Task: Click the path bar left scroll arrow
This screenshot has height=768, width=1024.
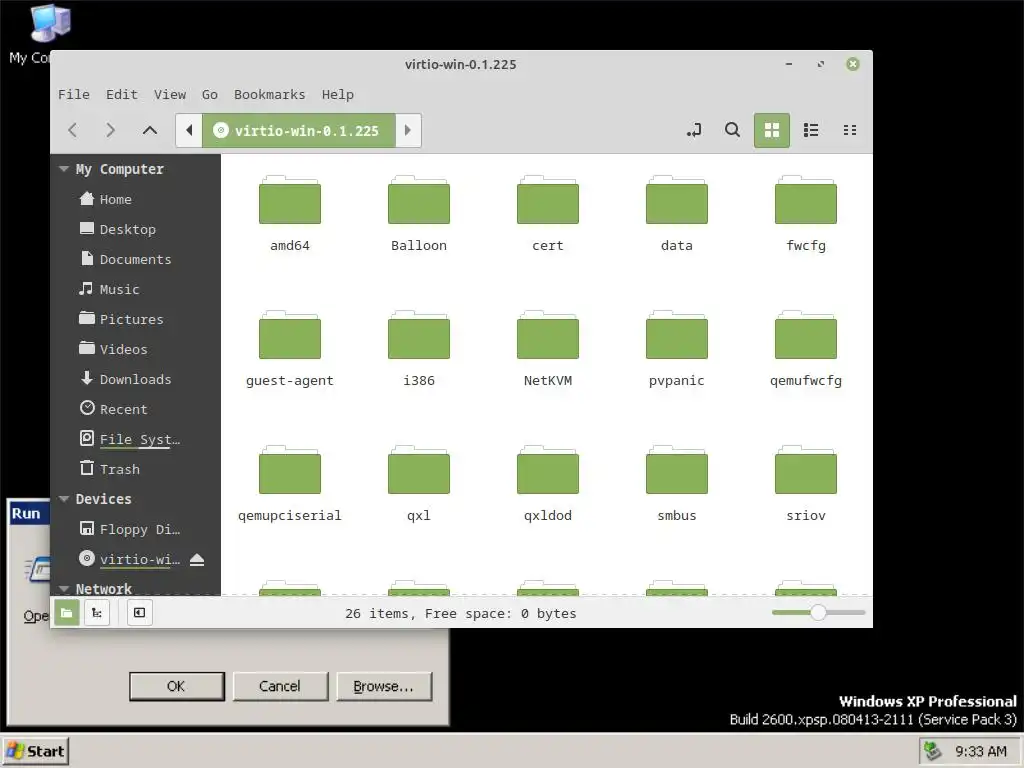Action: tap(189, 130)
